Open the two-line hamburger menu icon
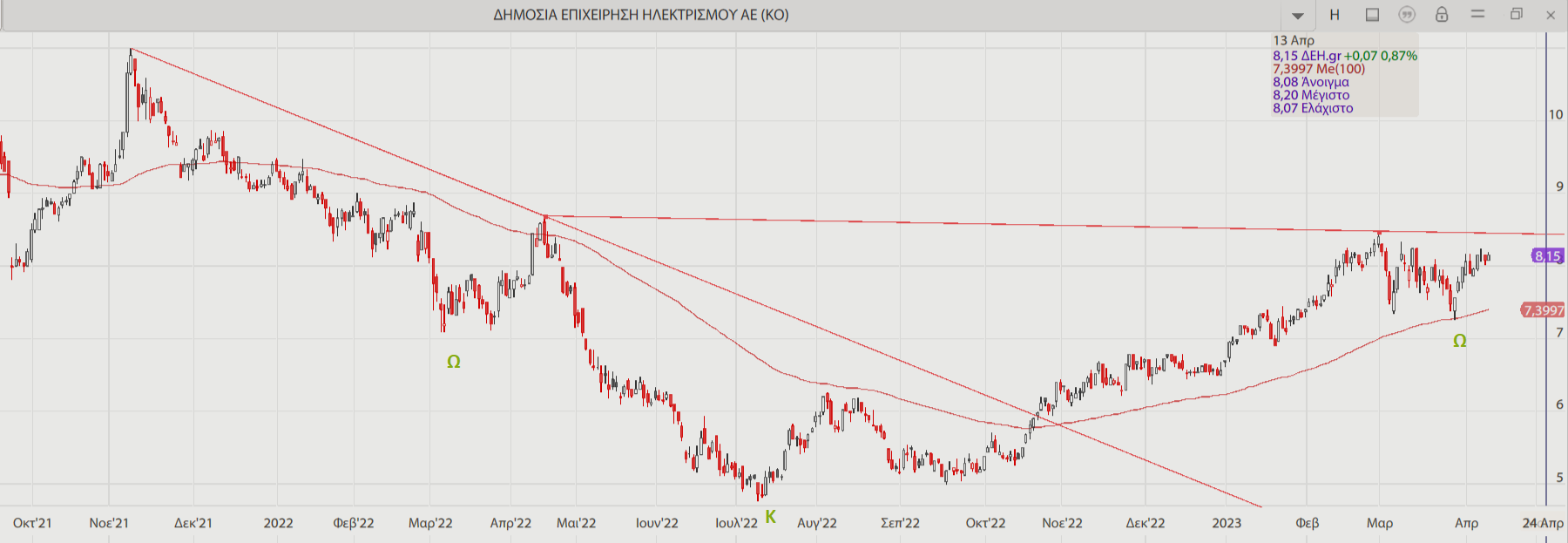This screenshot has width=1568, height=543. coord(1478,14)
